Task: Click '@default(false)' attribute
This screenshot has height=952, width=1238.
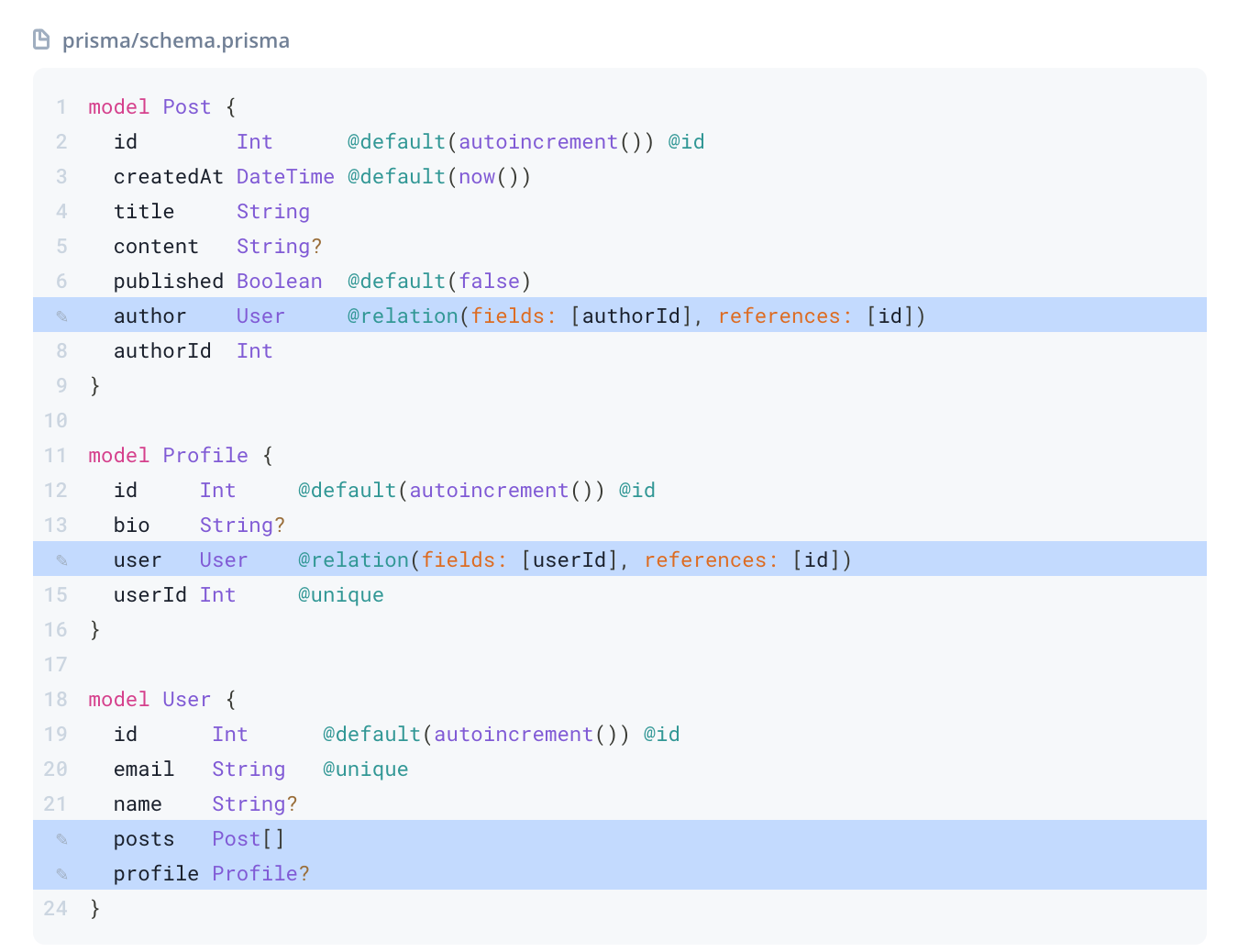Action: click(439, 282)
